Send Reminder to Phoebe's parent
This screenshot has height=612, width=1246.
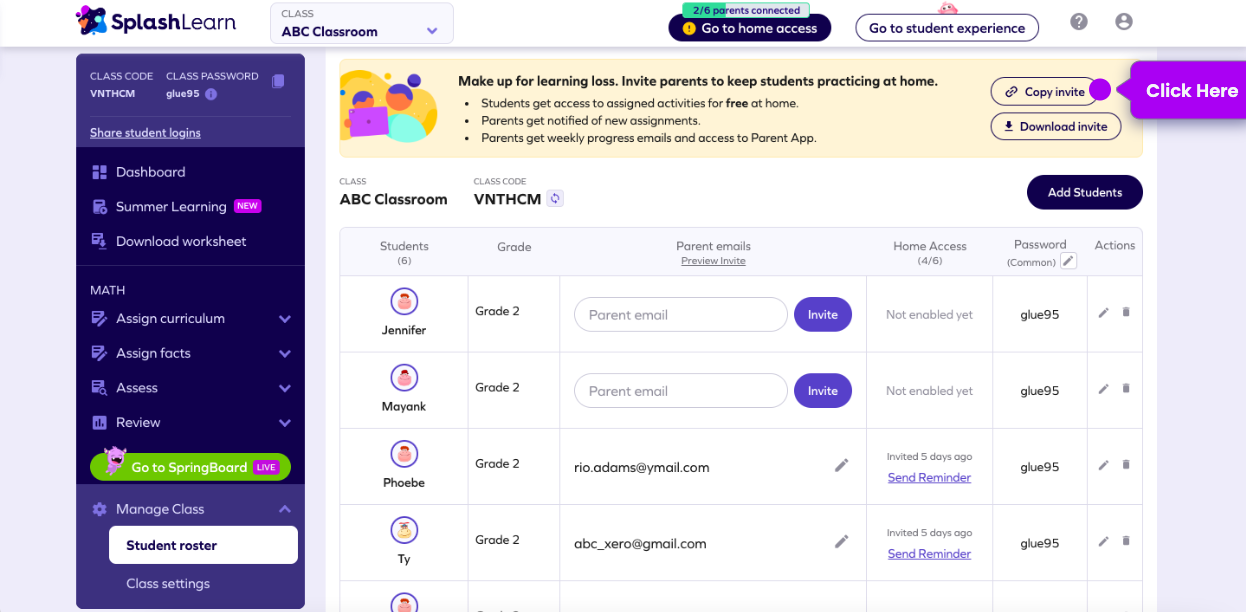tap(929, 478)
